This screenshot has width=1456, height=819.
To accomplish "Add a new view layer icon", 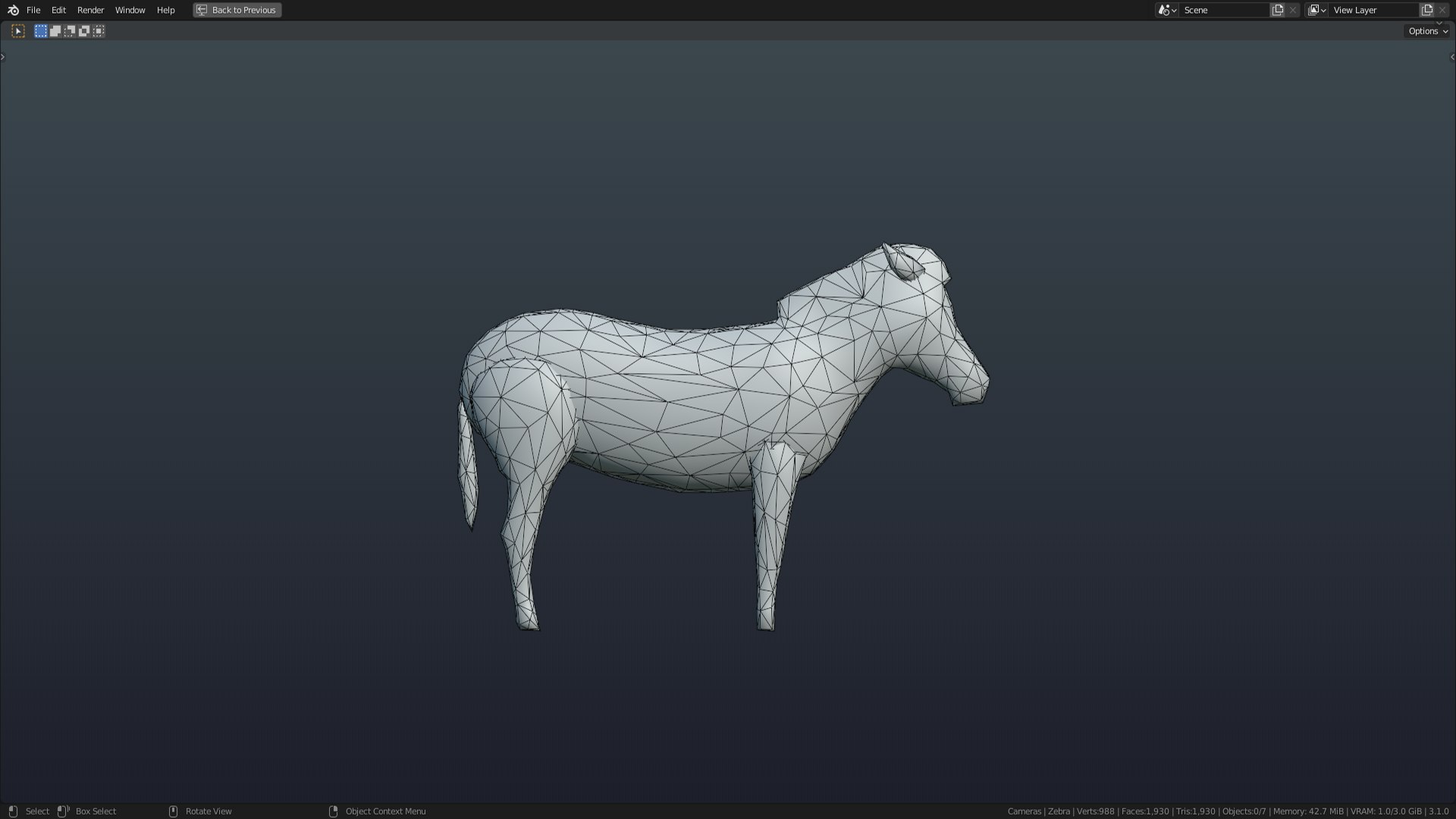I will click(x=1427, y=10).
